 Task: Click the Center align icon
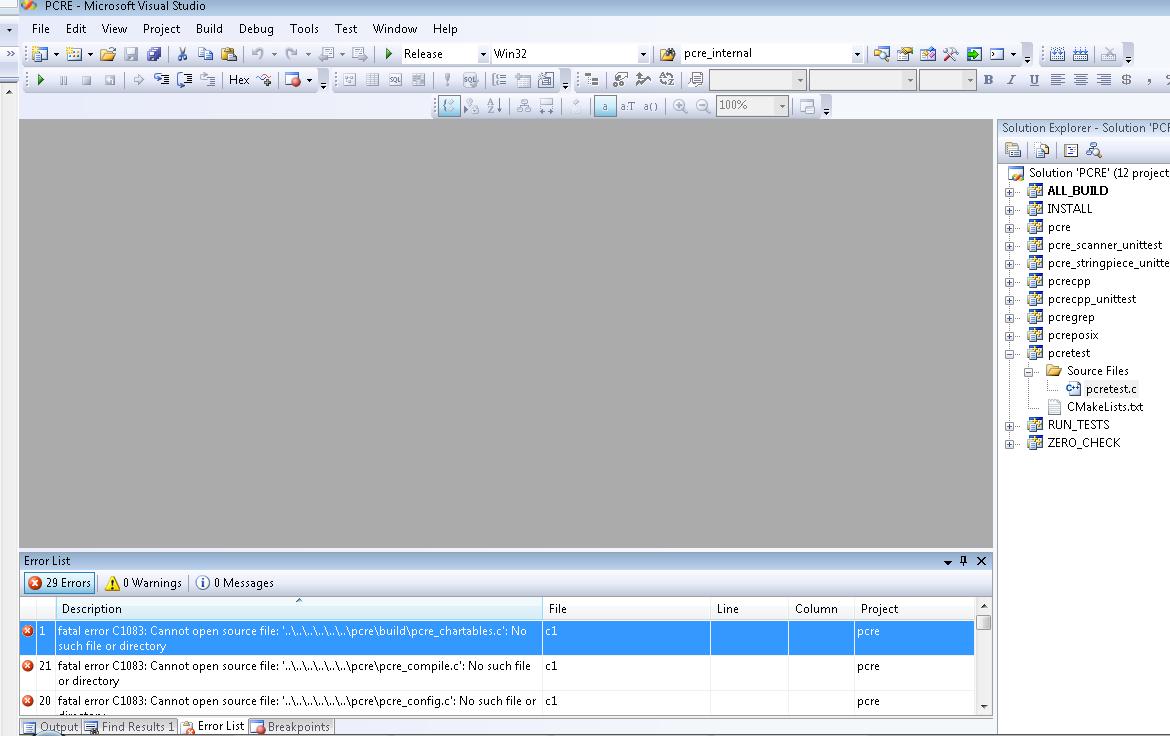[x=1080, y=79]
